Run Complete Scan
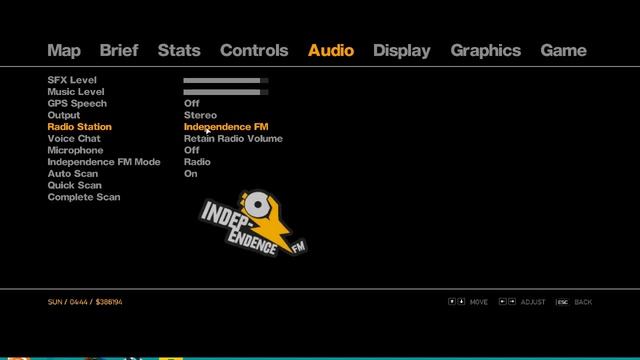640x360 pixels. click(x=84, y=197)
